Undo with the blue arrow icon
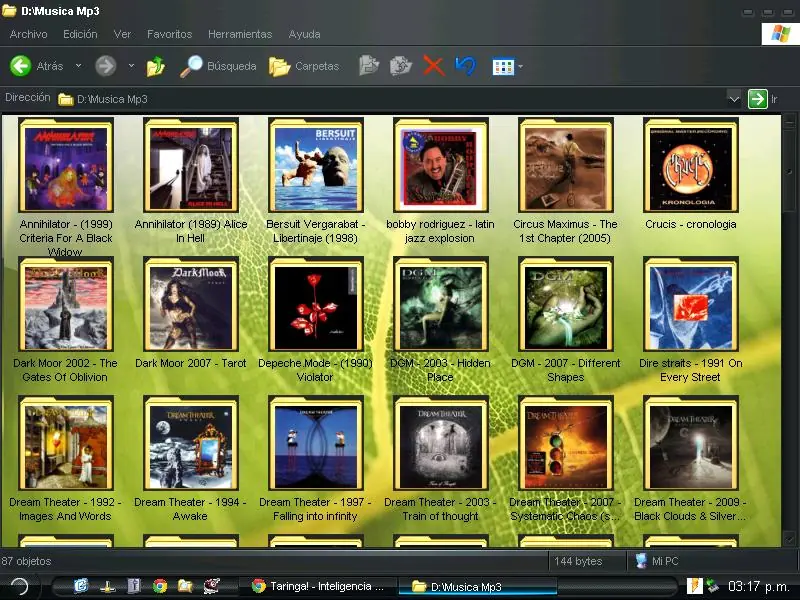This screenshot has width=800, height=600. click(465, 66)
